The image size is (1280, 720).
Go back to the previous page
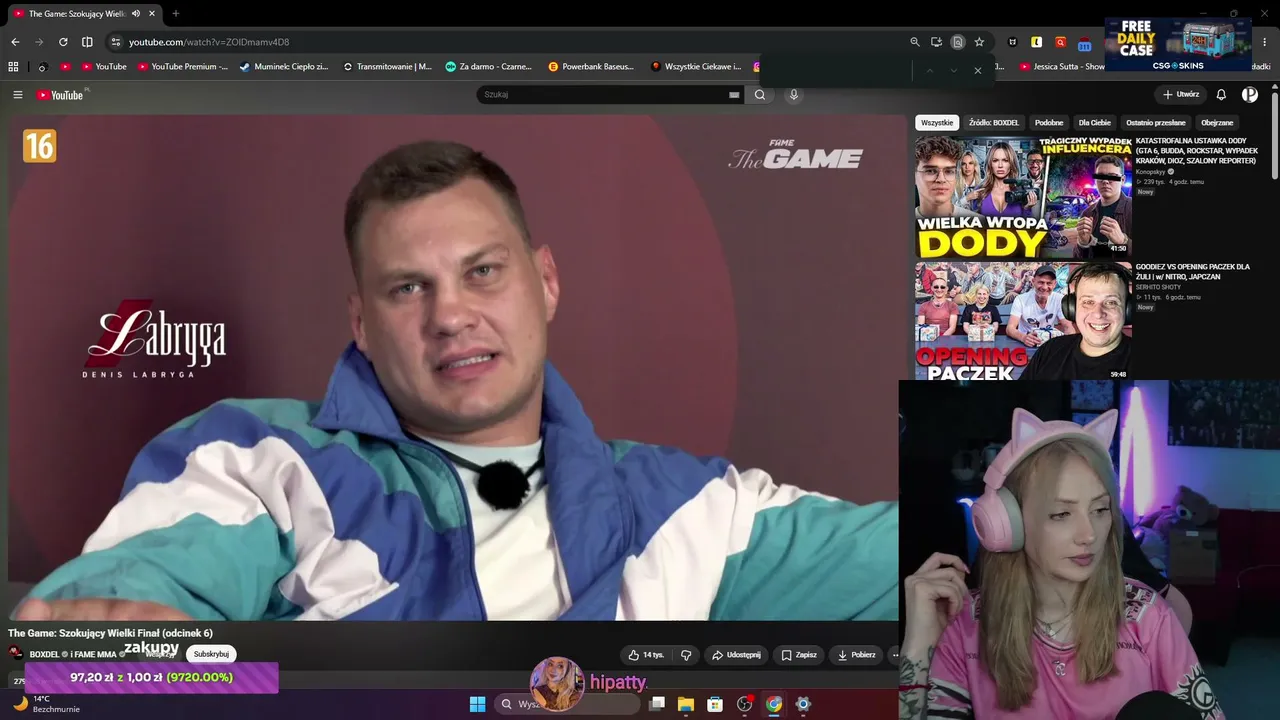click(x=15, y=42)
